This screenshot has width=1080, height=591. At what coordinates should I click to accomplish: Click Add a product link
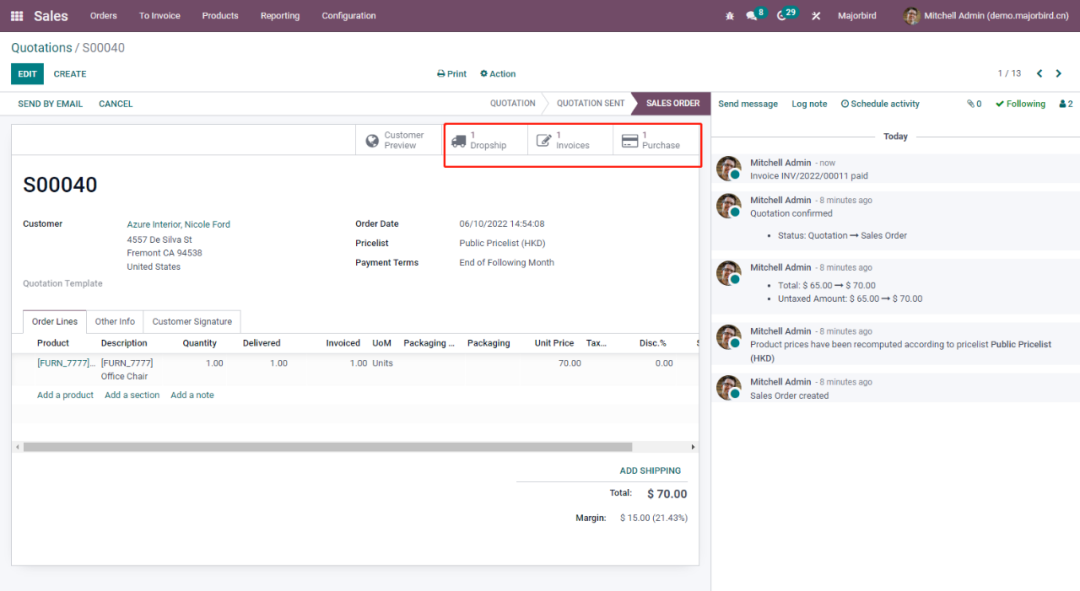tap(65, 395)
